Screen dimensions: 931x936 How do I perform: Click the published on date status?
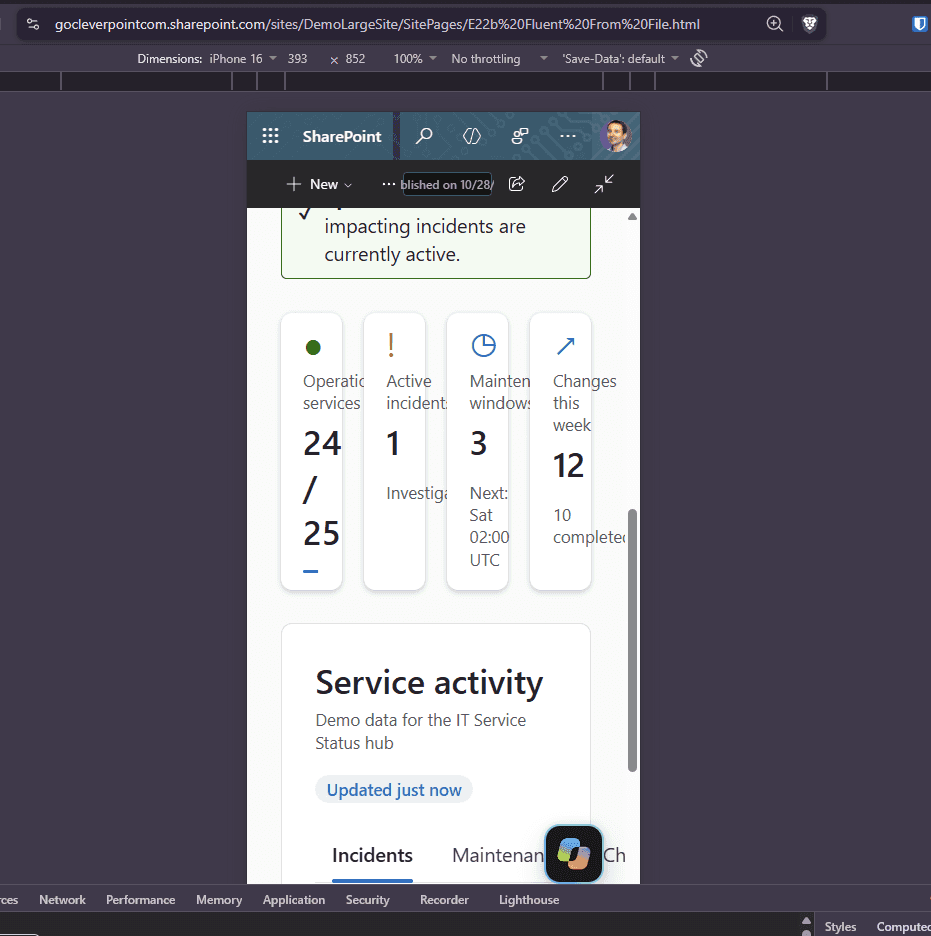(447, 184)
